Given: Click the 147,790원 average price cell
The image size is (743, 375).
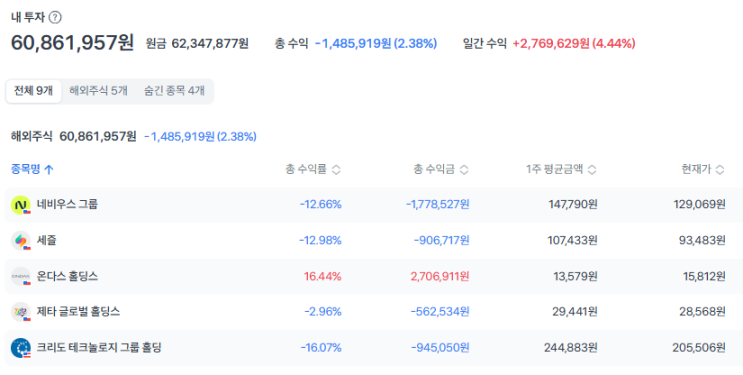Looking at the screenshot, I should [x=573, y=205].
